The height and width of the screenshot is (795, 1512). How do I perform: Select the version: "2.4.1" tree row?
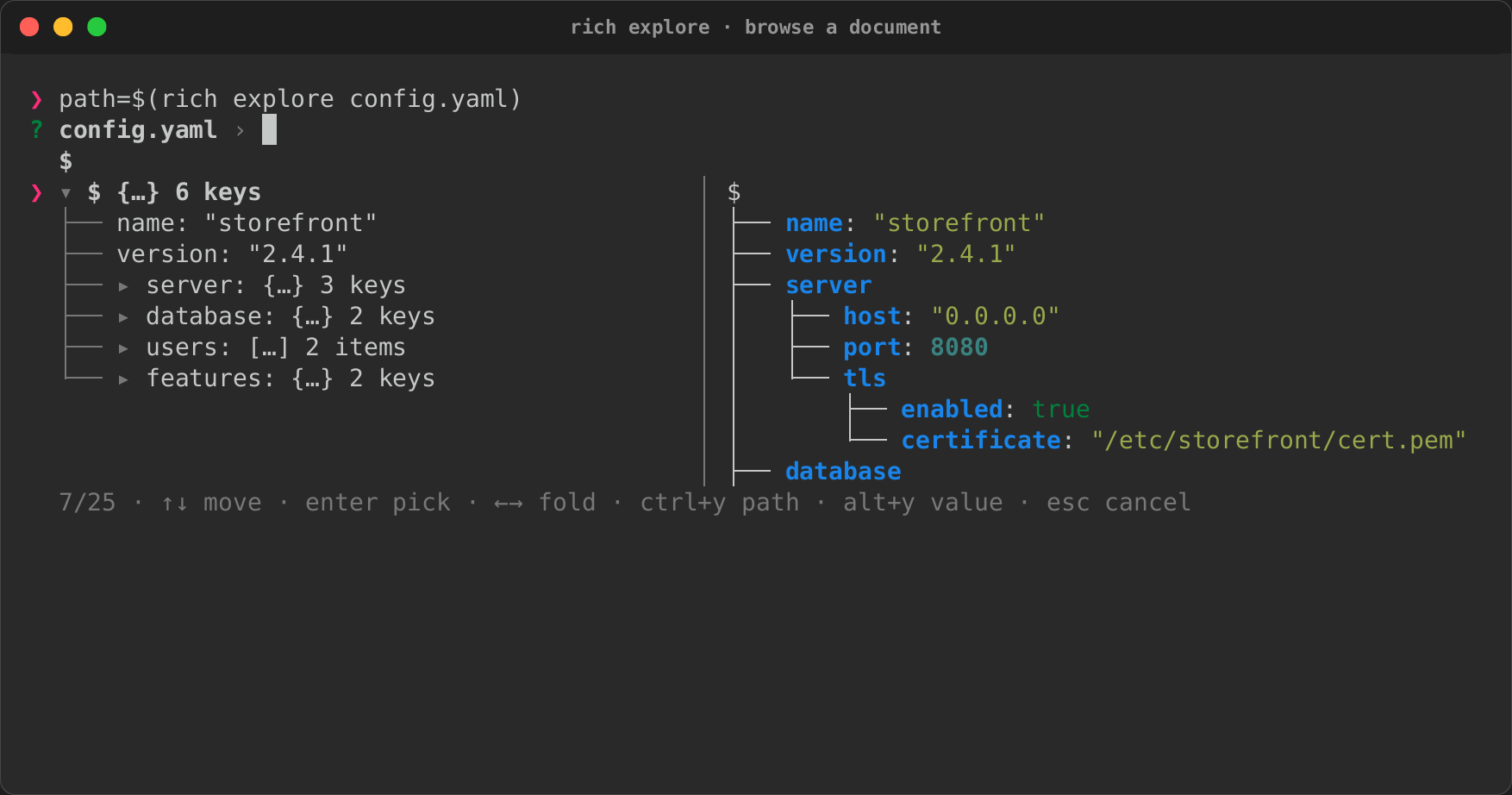[232, 254]
